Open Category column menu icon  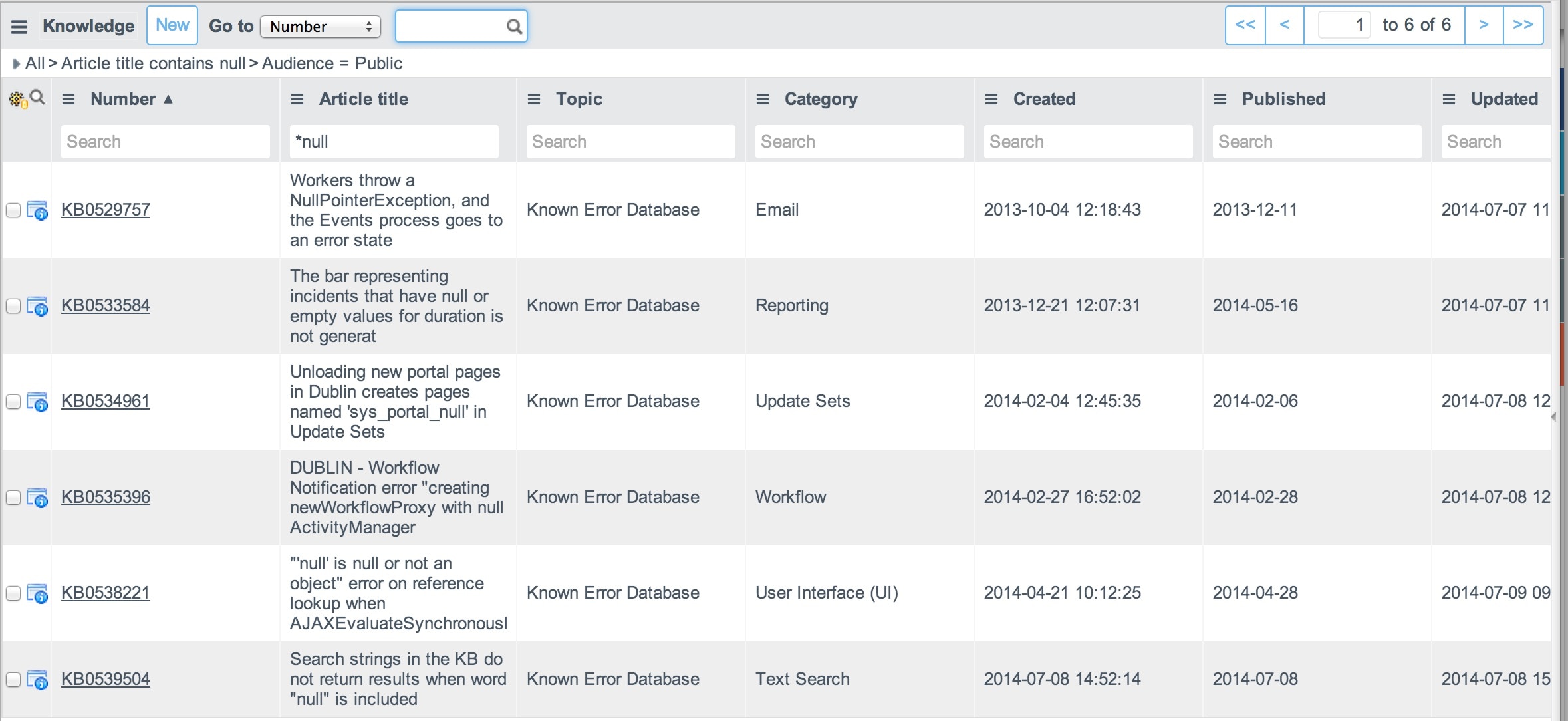click(763, 100)
